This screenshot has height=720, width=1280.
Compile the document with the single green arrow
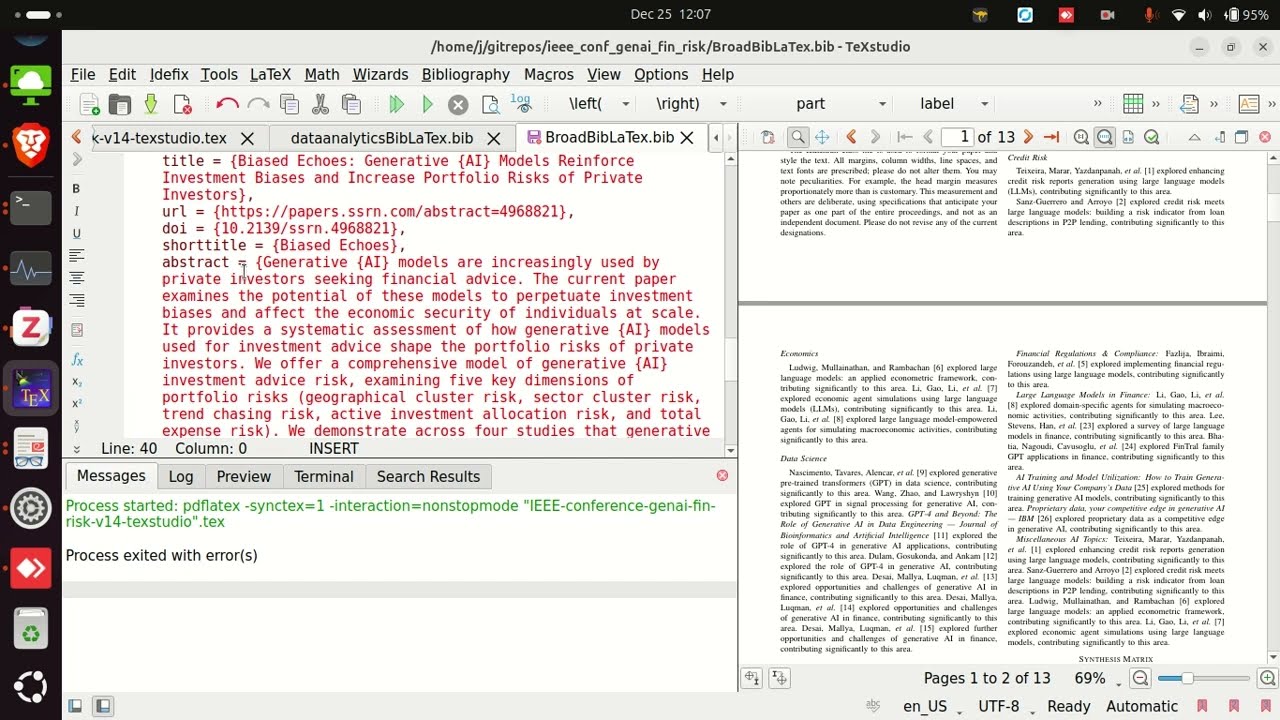pyautogui.click(x=427, y=104)
